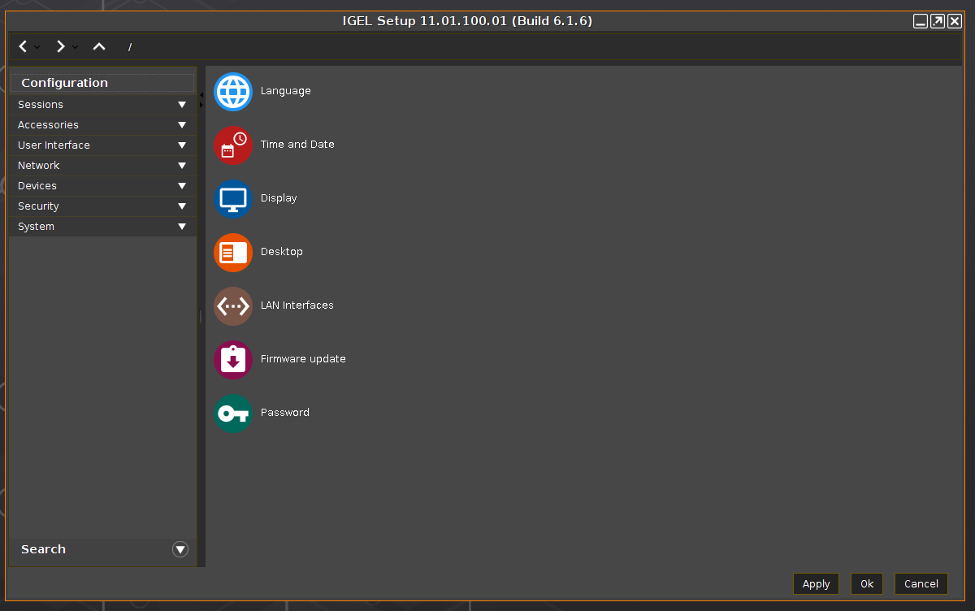Open the forward history dropdown arrow
This screenshot has width=977, height=612.
tap(75, 47)
